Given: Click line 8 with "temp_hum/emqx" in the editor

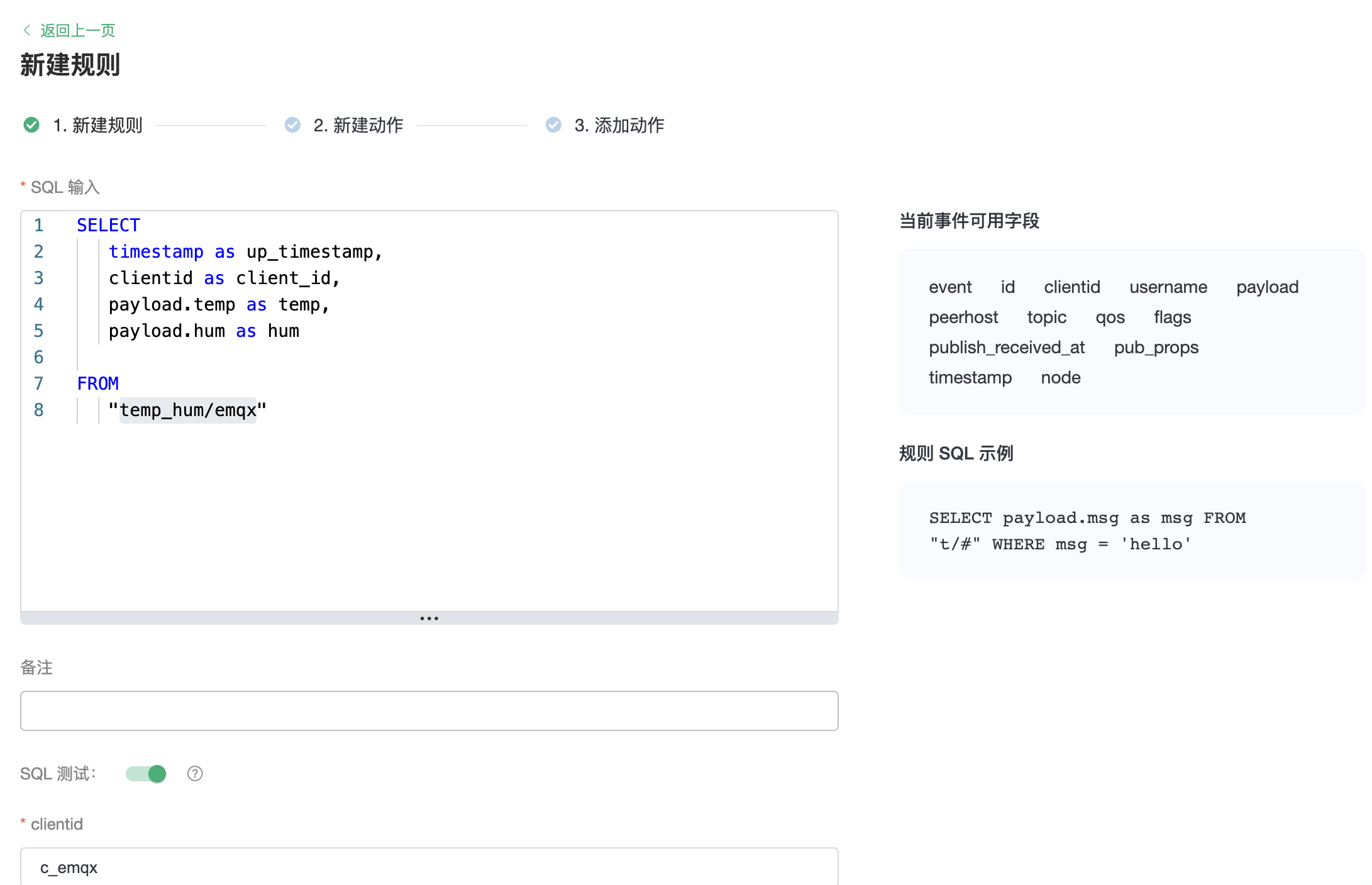Looking at the screenshot, I should pyautogui.click(x=187, y=410).
